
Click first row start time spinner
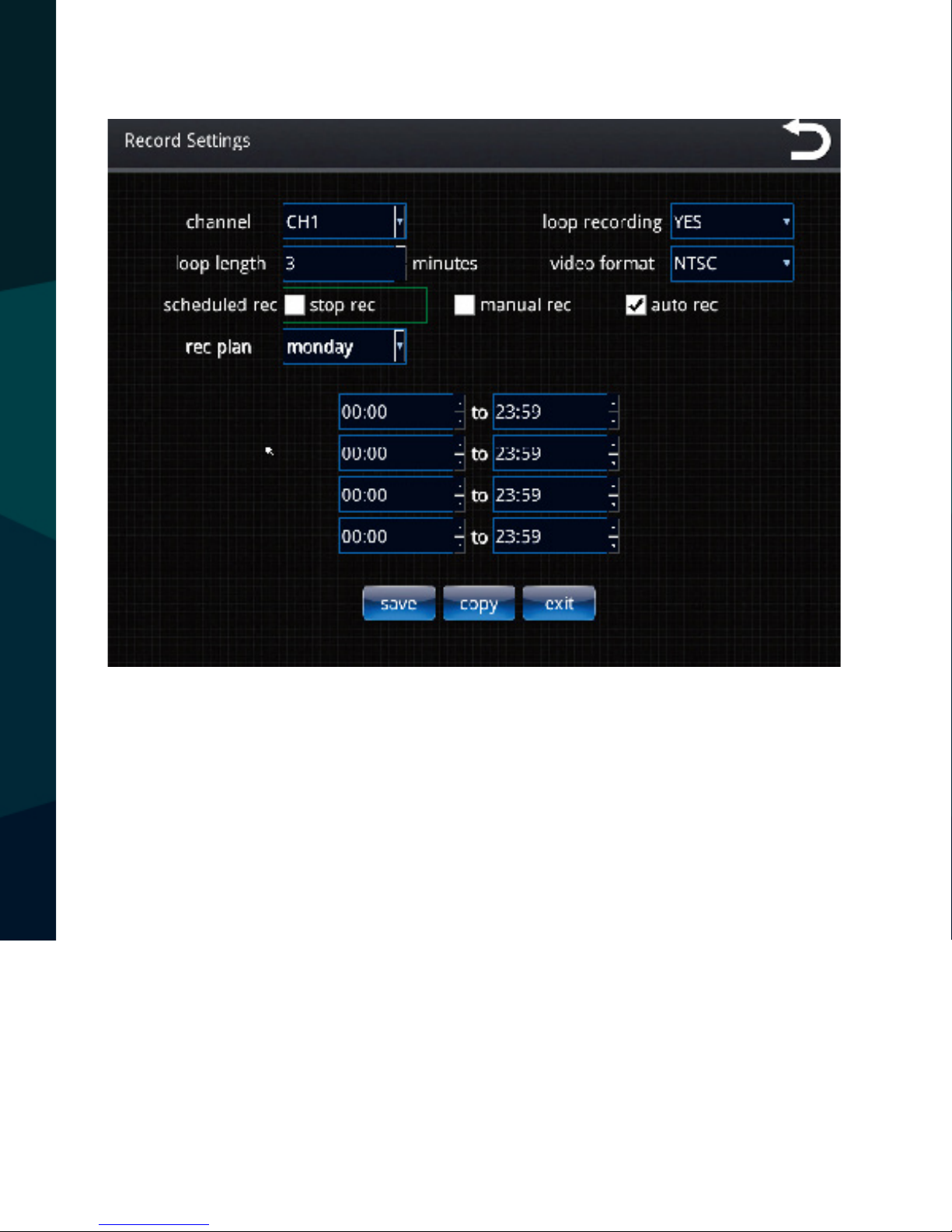click(459, 412)
